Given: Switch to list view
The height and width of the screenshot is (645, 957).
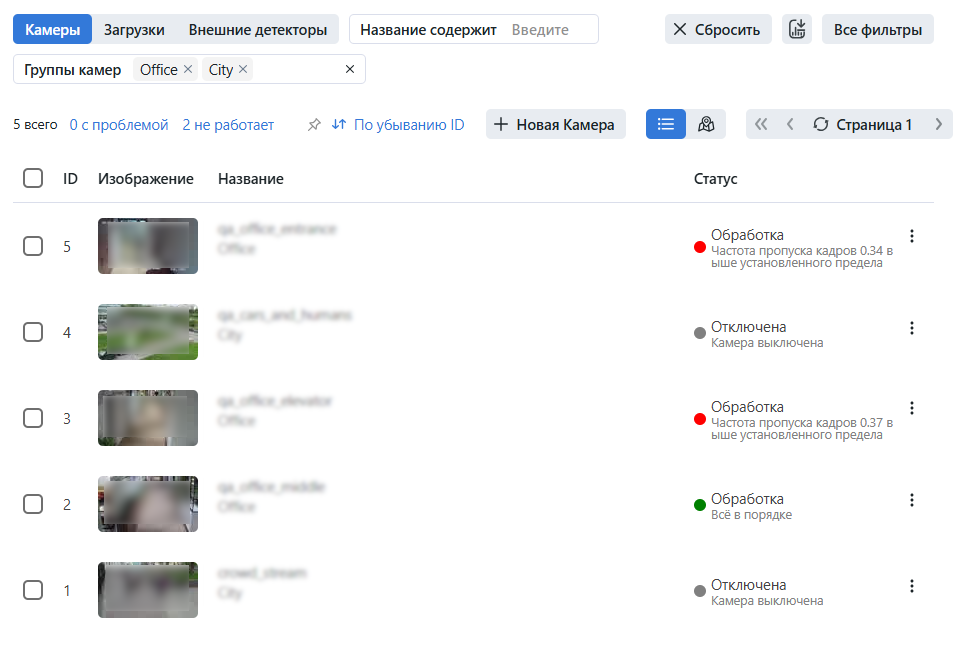Looking at the screenshot, I should coord(665,124).
